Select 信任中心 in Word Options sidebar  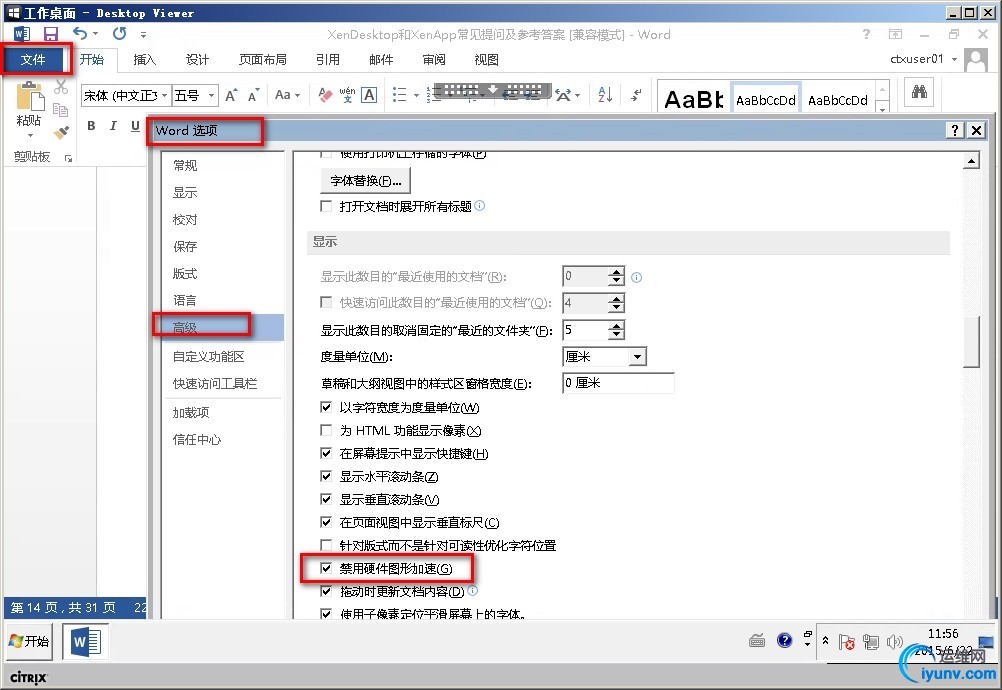click(221, 440)
